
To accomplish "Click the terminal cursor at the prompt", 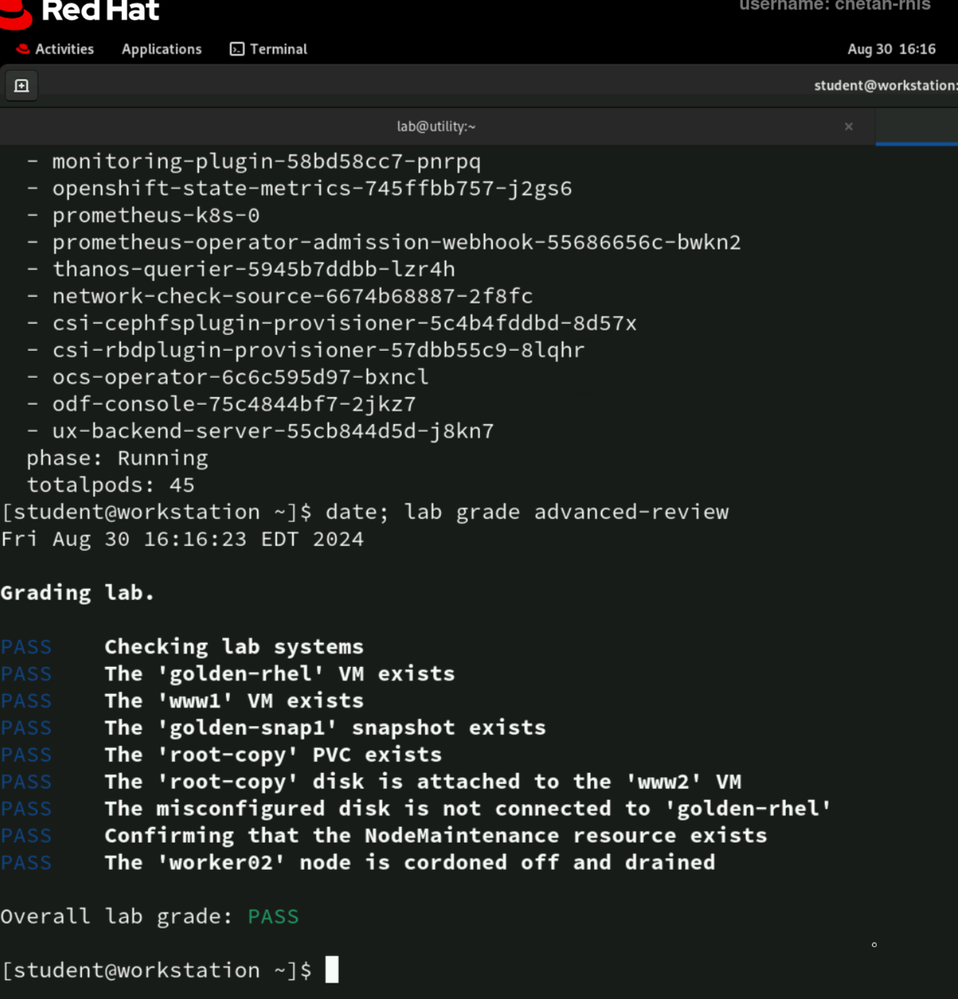I will pos(332,970).
